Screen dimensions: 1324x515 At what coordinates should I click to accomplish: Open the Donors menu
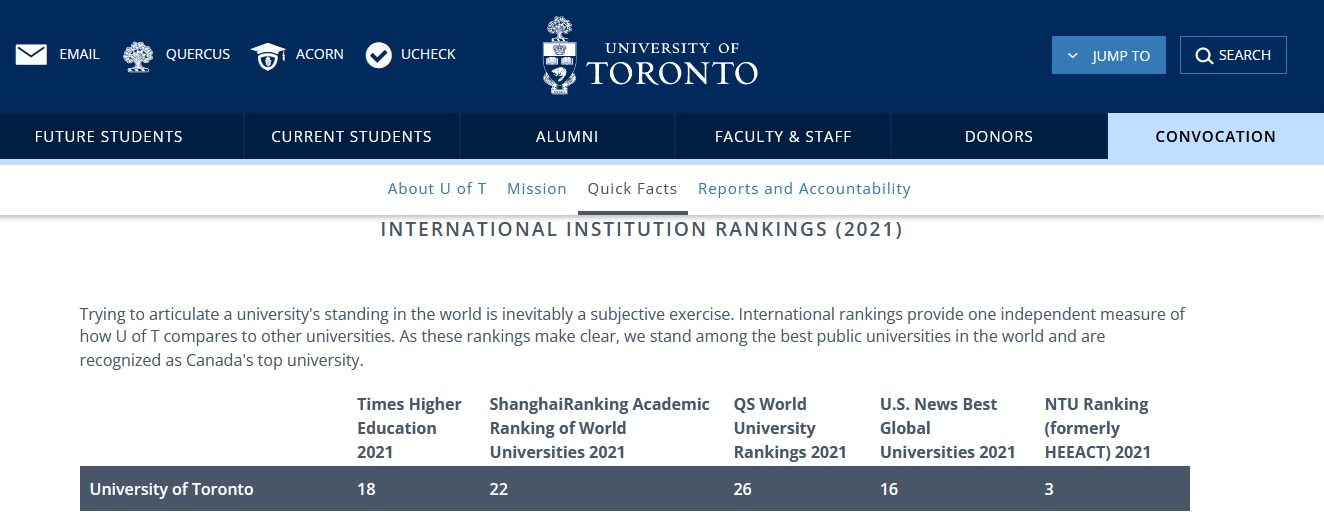[999, 136]
